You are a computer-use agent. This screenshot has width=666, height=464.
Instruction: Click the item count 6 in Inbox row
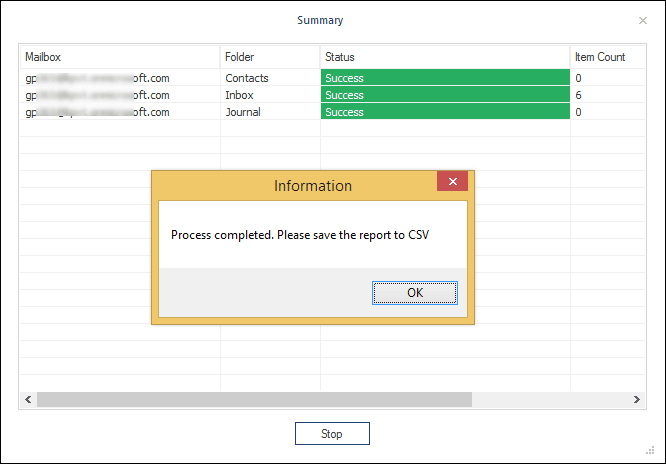click(x=578, y=95)
